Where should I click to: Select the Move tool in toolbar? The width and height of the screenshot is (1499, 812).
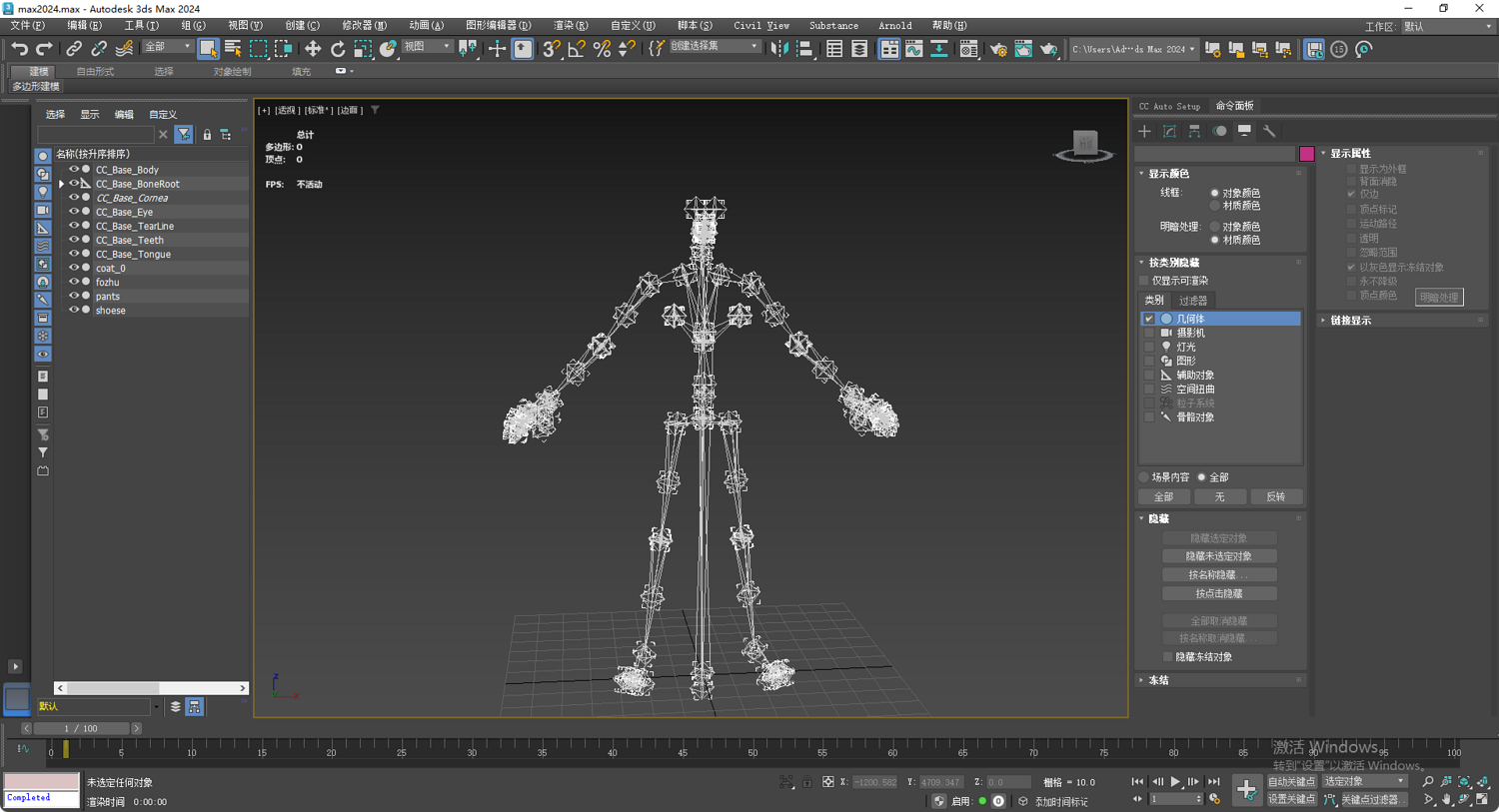tap(313, 49)
